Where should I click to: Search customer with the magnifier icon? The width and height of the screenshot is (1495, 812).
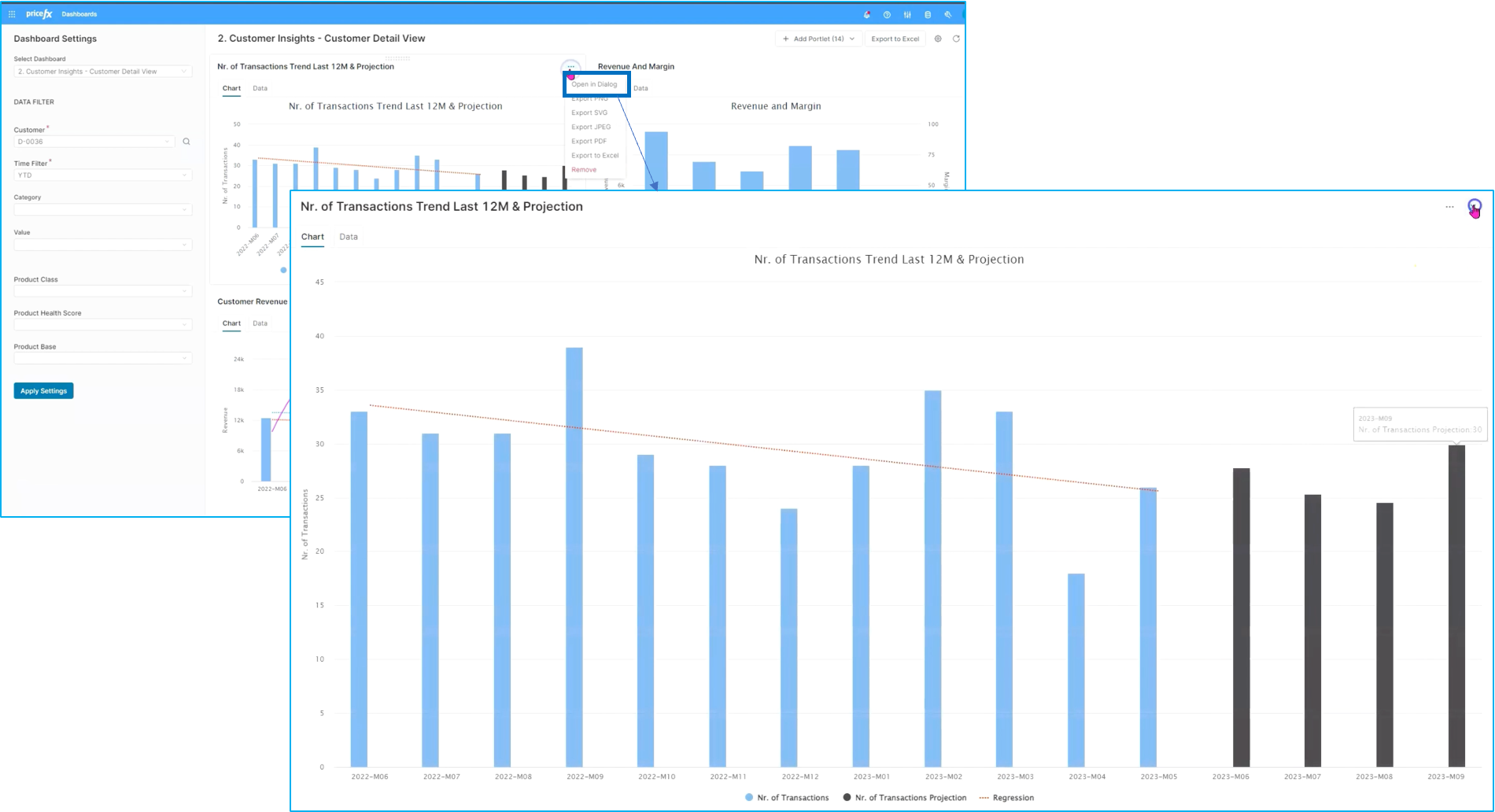tap(186, 142)
